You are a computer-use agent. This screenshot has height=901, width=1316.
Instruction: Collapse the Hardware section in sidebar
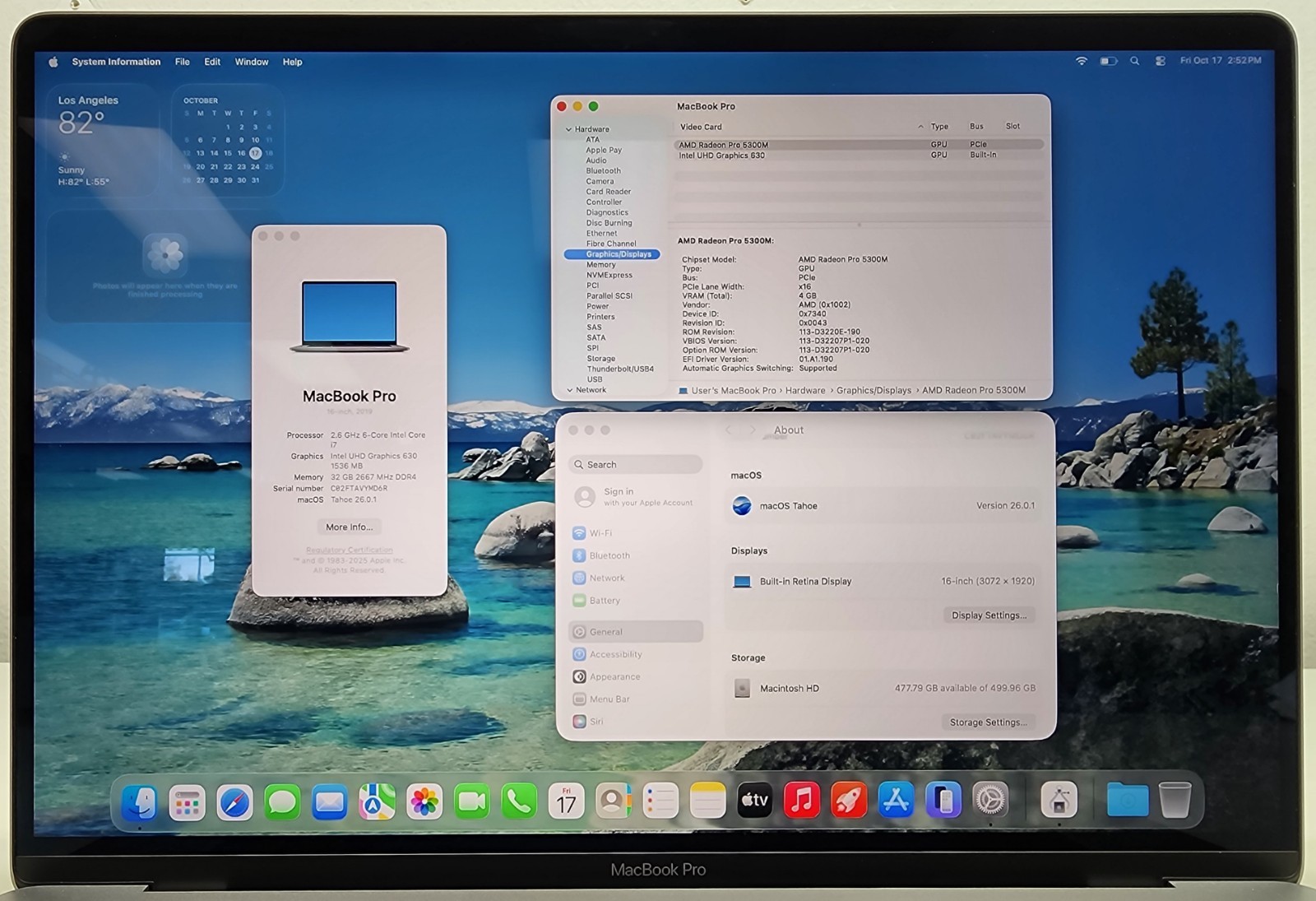tap(568, 129)
